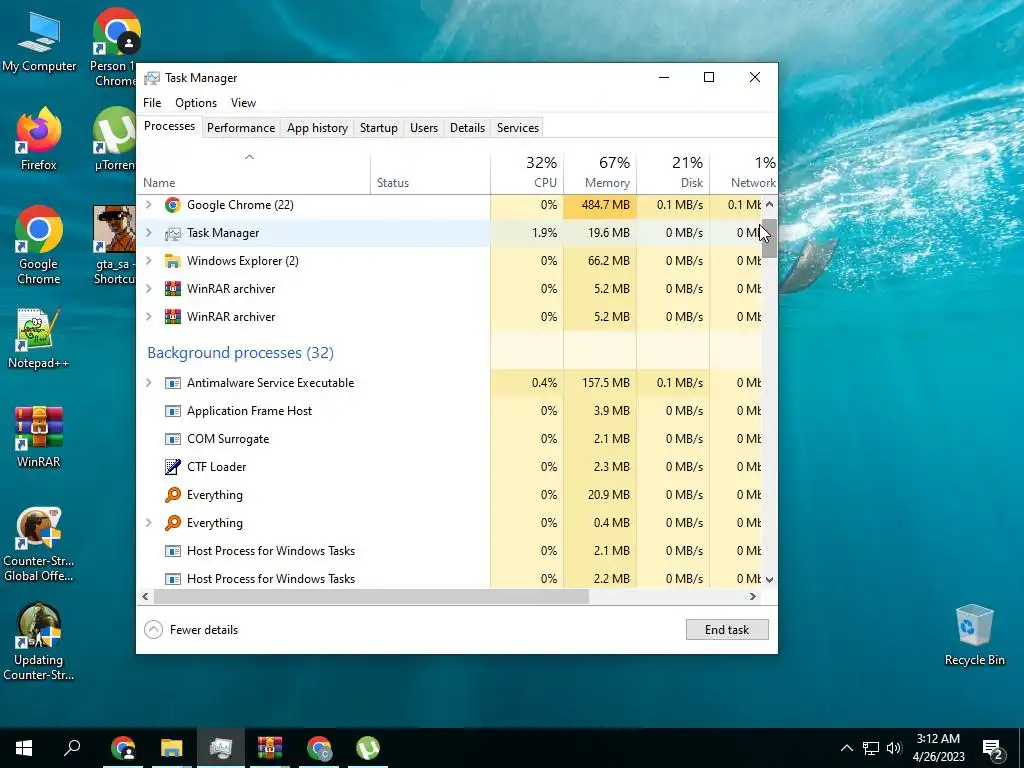Expand the Windows Explorer (2) group
Viewport: 1024px width, 768px height.
click(149, 261)
